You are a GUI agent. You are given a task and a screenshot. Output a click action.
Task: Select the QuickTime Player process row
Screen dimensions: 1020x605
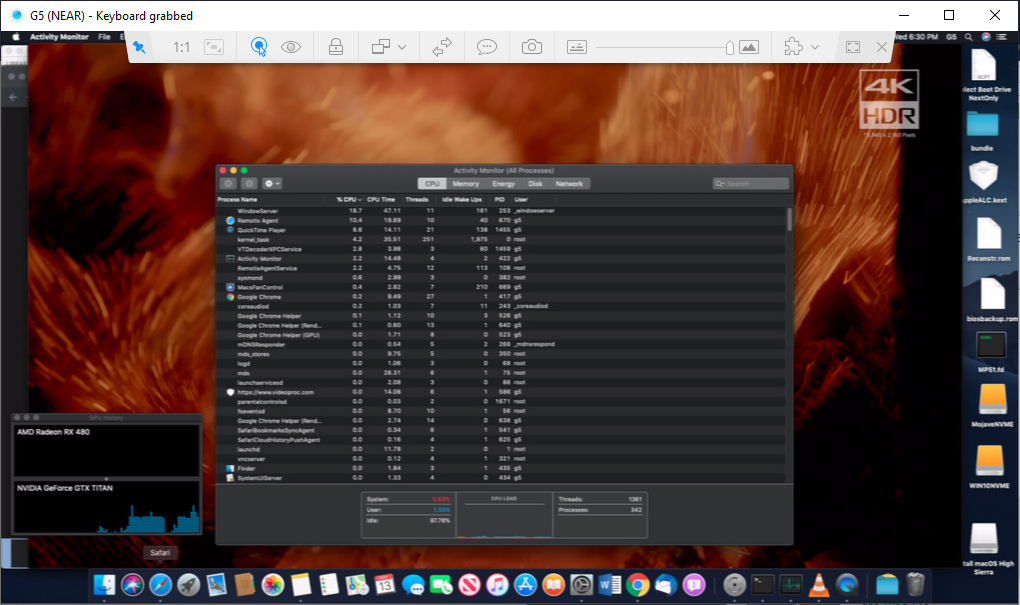[501, 230]
